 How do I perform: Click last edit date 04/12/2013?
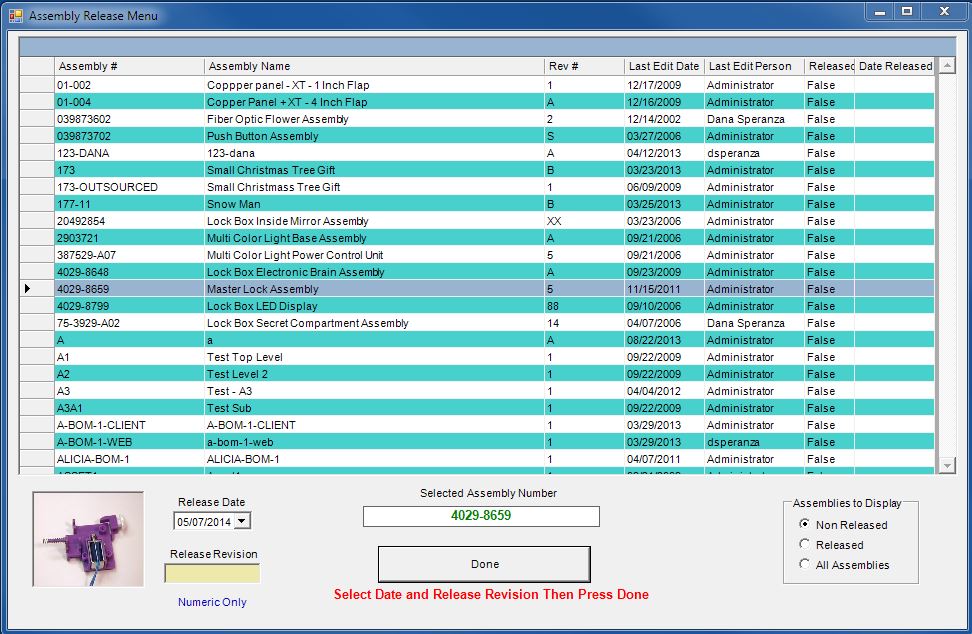coord(654,153)
